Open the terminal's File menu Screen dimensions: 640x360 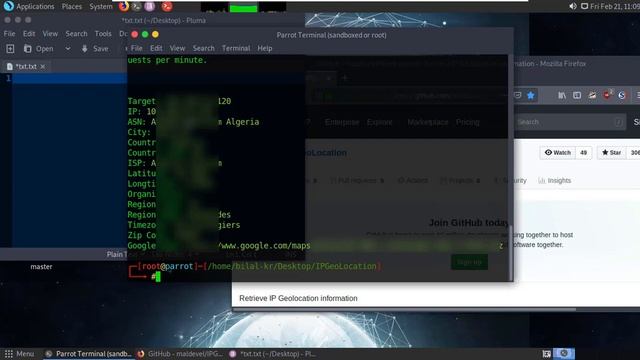pyautogui.click(x=136, y=48)
